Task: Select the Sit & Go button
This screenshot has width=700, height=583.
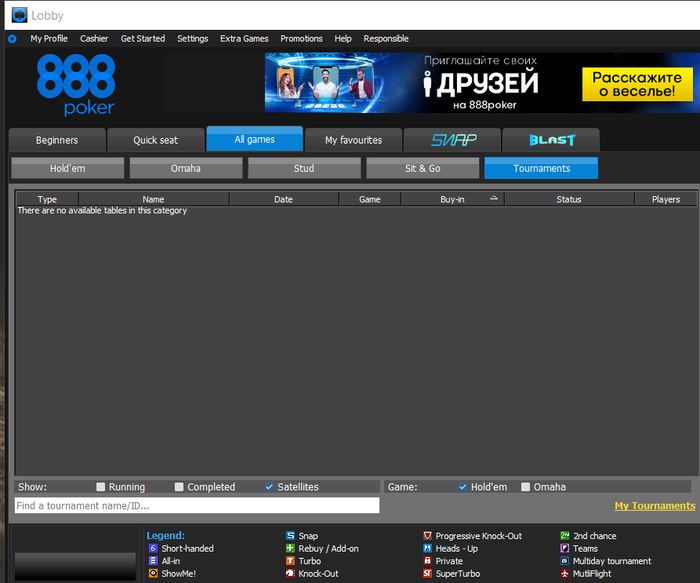Action: 422,168
